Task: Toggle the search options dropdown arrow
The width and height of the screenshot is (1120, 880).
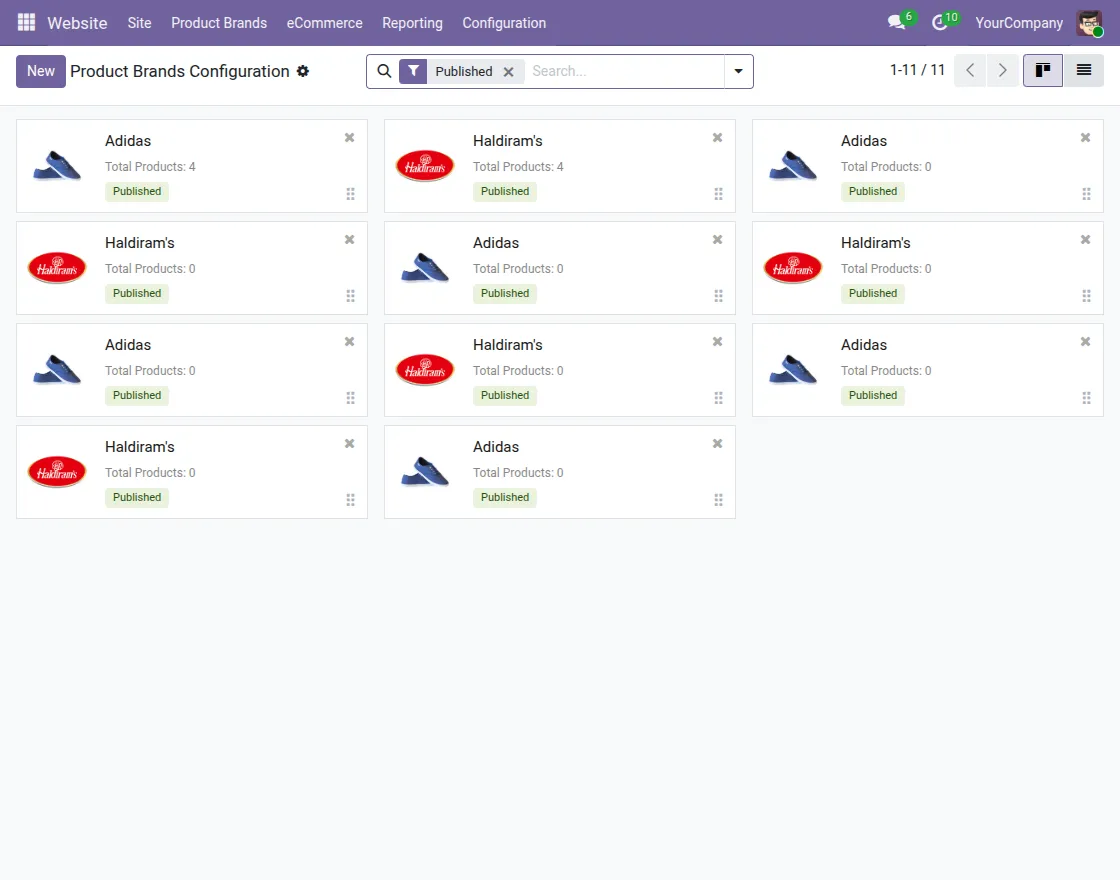Action: coord(739,71)
